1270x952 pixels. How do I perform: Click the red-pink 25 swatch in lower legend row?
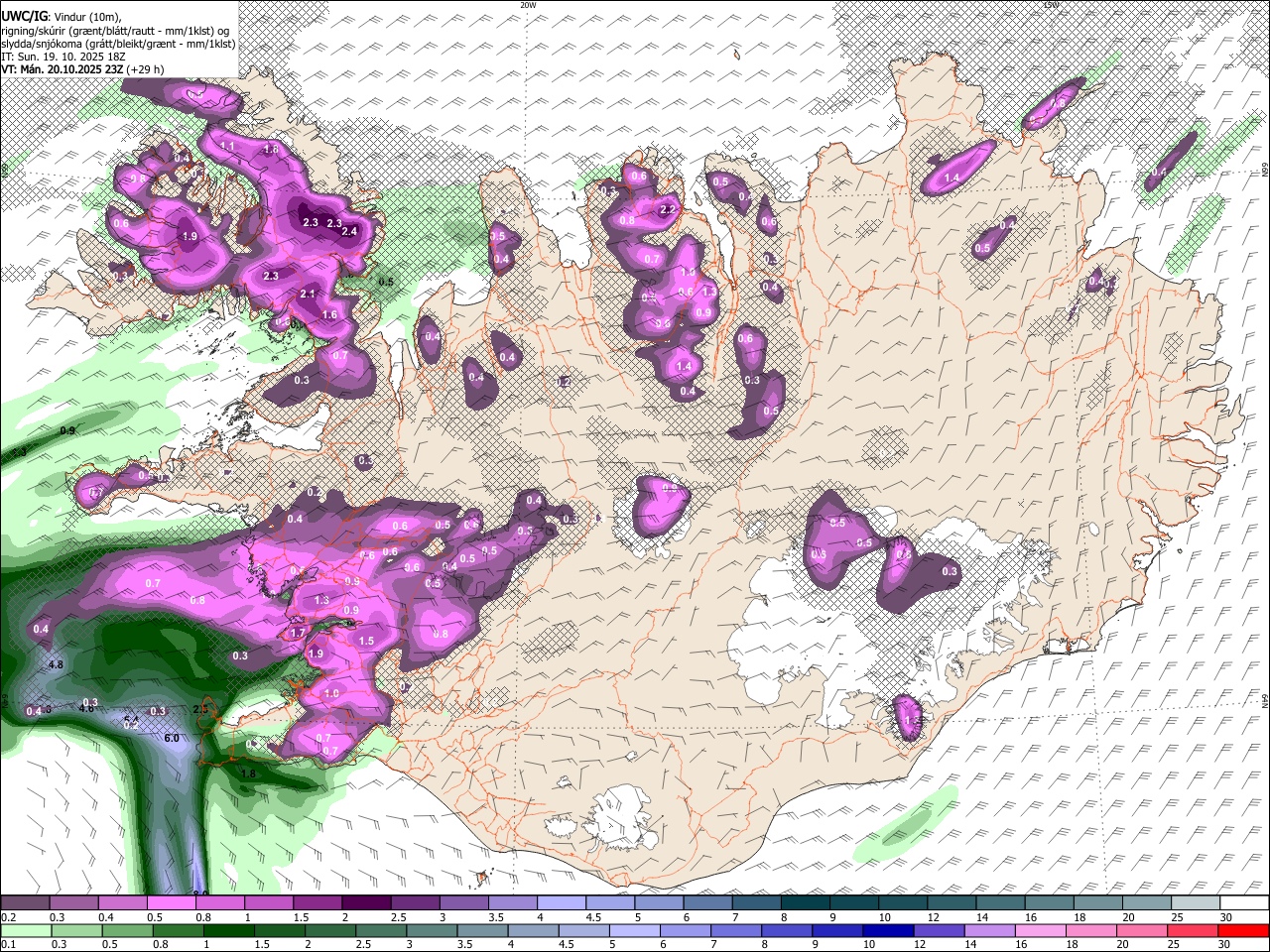[x=1193, y=931]
